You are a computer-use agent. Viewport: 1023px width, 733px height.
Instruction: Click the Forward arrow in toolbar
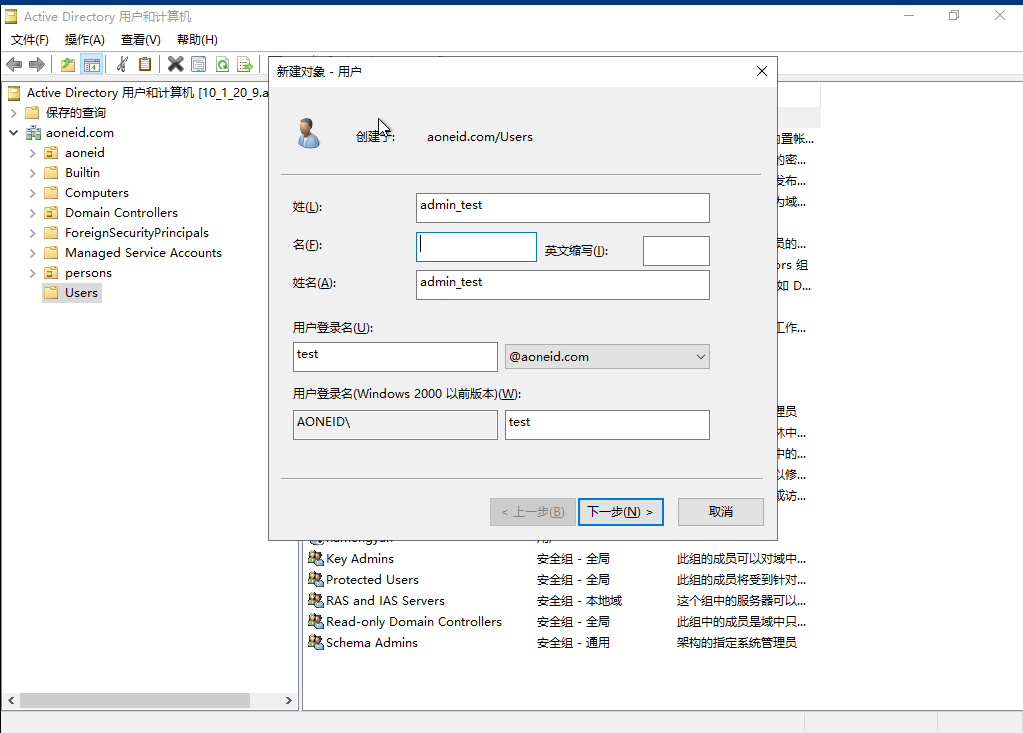coord(37,65)
